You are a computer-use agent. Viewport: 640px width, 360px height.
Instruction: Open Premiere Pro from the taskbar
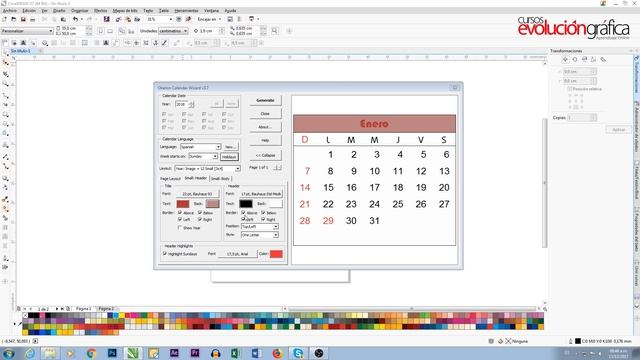point(195,353)
